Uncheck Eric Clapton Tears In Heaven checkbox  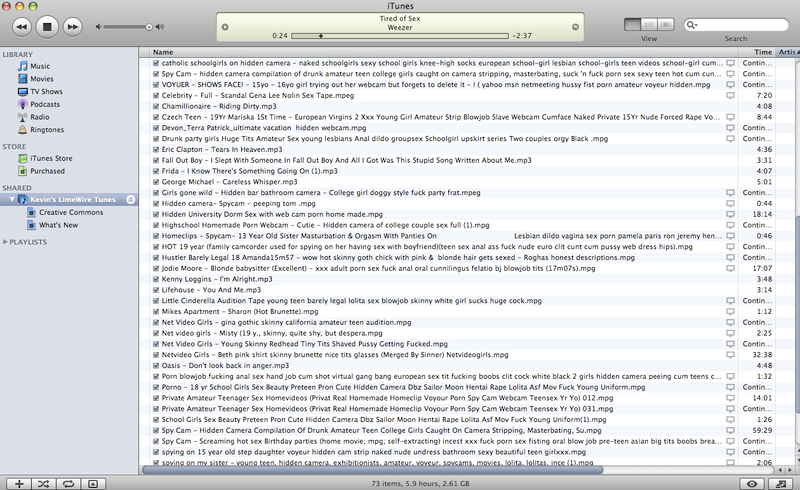coord(156,149)
